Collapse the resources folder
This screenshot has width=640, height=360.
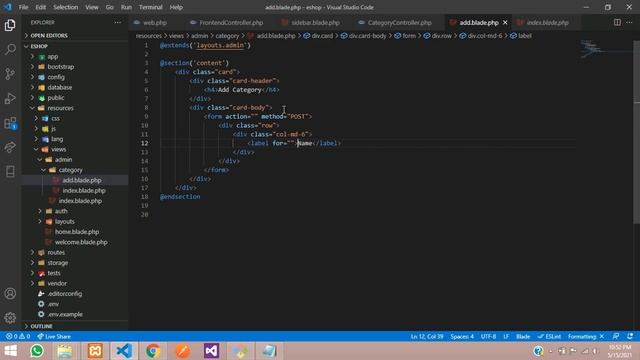(60, 108)
